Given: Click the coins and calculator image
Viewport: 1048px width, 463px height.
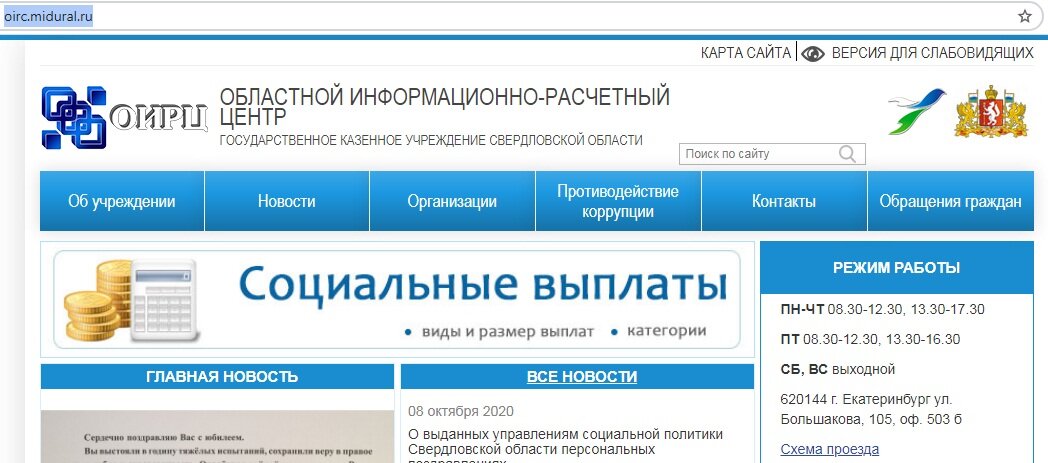Looking at the screenshot, I should click(x=132, y=300).
